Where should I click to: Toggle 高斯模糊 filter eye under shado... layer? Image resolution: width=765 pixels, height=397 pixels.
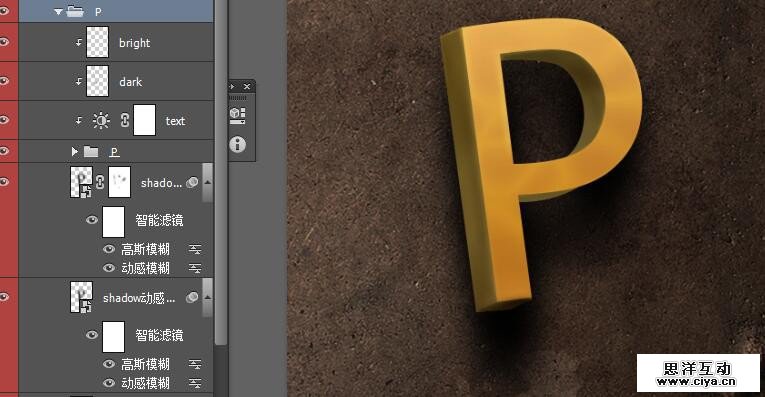[109, 249]
